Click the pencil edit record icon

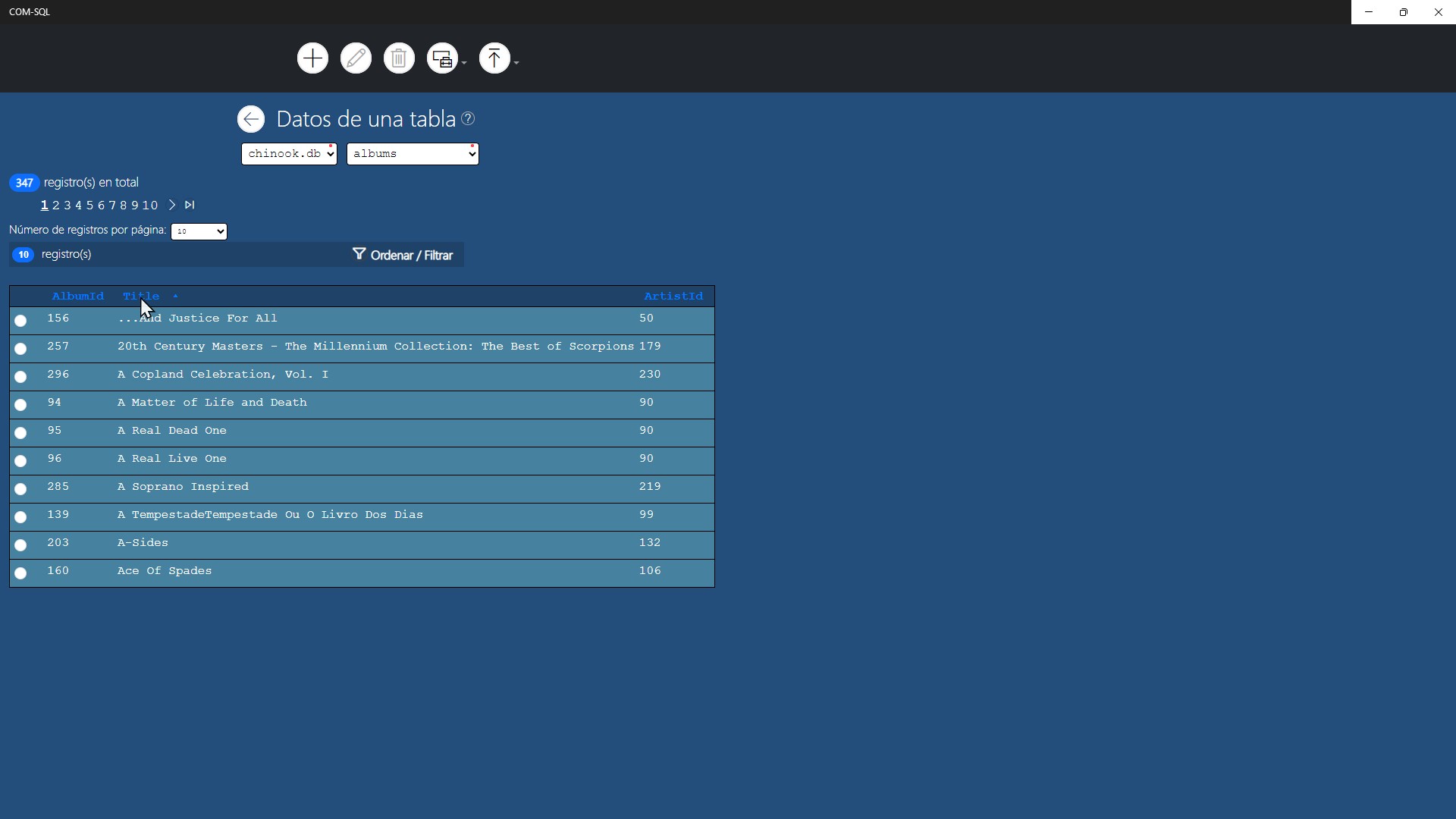pos(356,58)
